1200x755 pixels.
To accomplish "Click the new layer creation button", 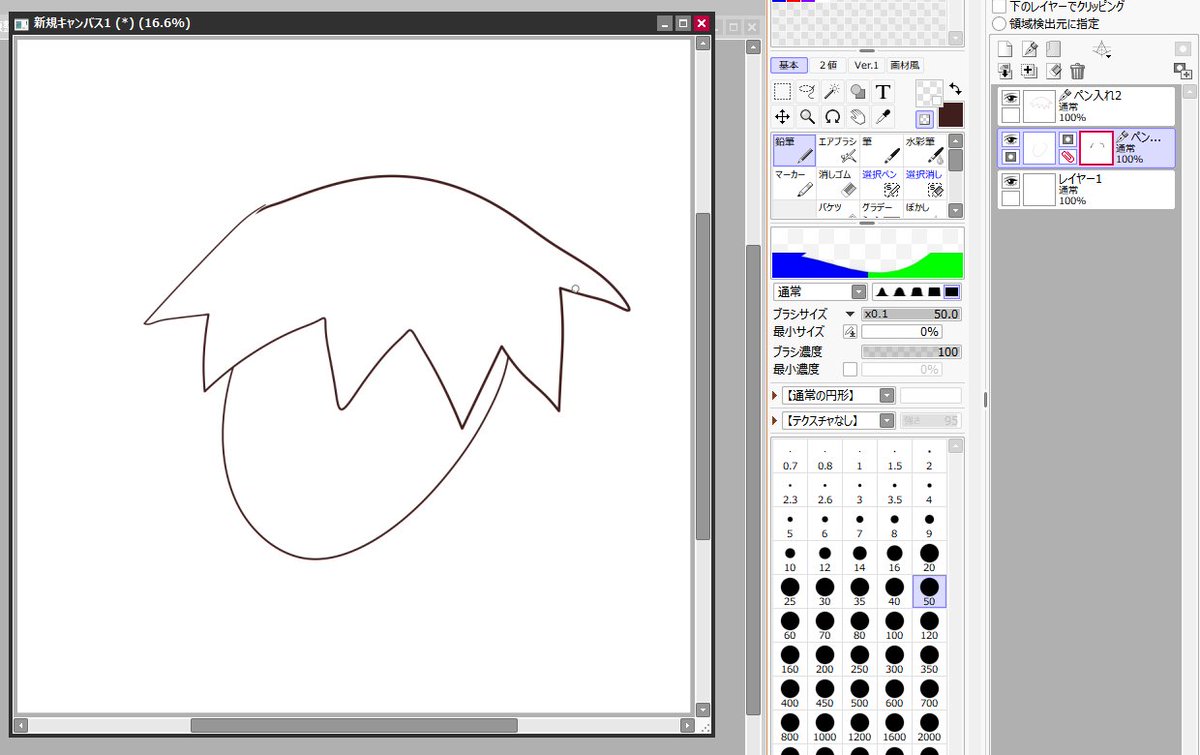I will (x=1004, y=49).
